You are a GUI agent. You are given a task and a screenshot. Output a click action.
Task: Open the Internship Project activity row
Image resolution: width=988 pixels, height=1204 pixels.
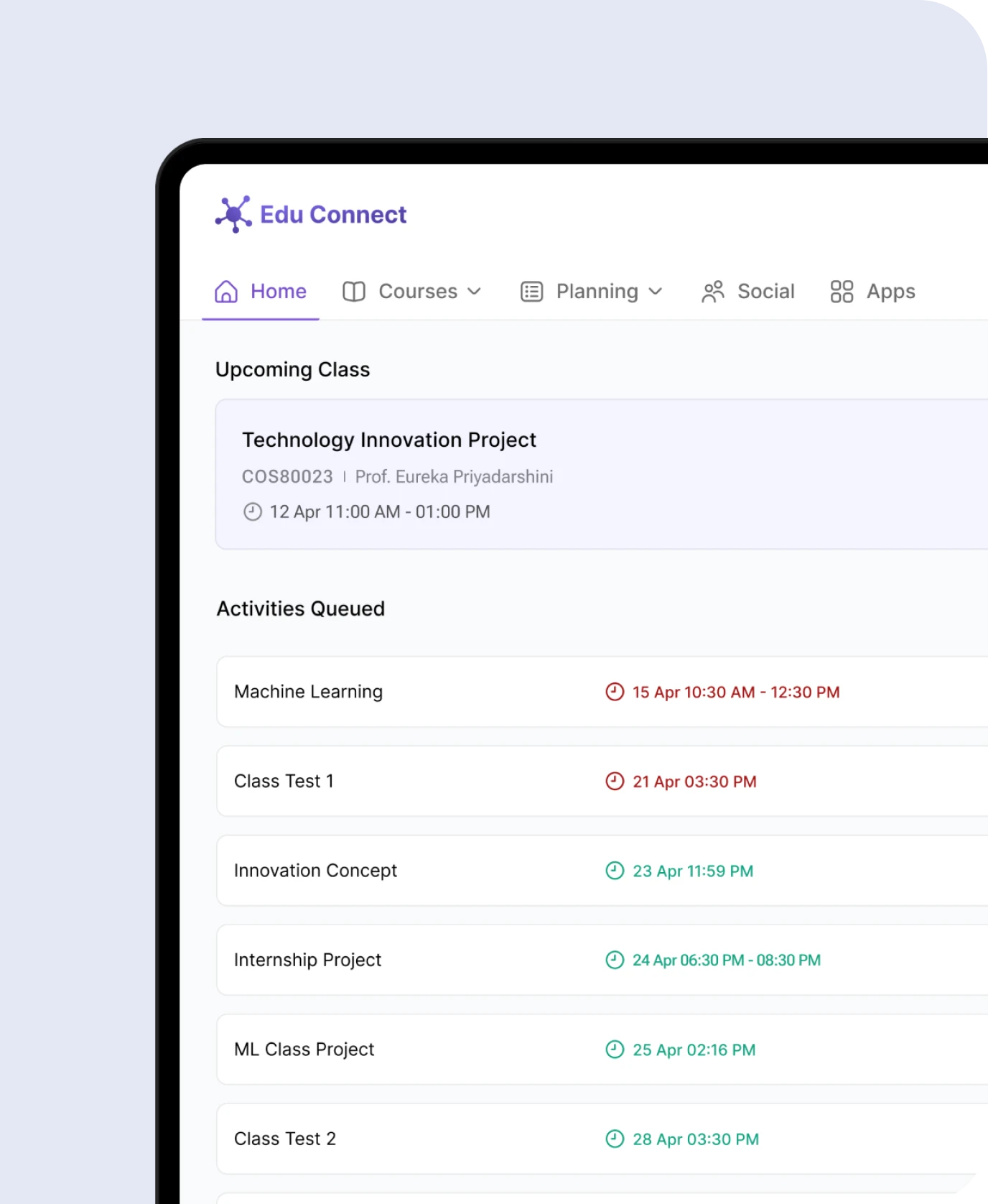click(x=307, y=960)
